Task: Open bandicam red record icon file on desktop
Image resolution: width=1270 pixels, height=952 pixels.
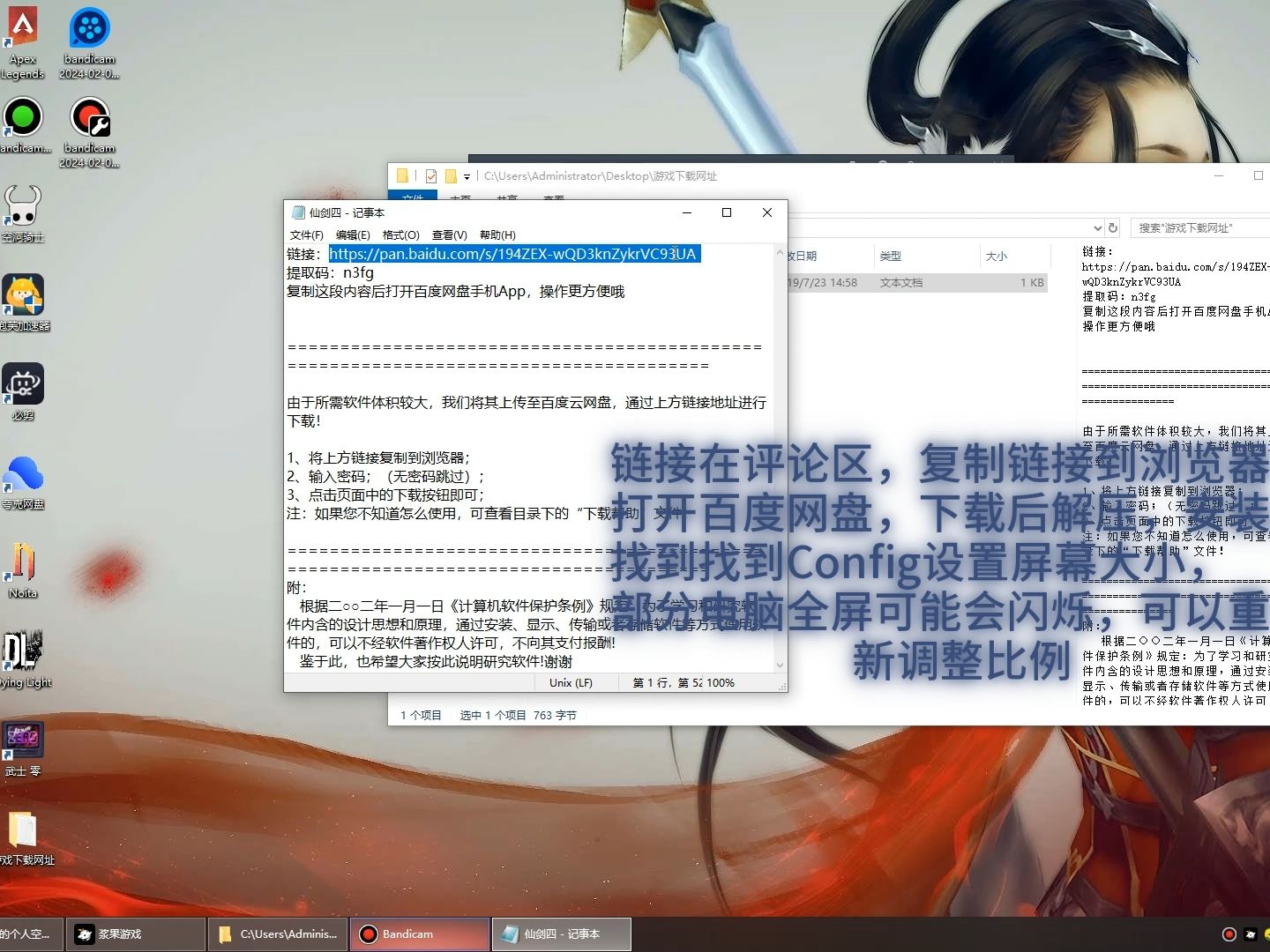Action: pyautogui.click(x=89, y=131)
